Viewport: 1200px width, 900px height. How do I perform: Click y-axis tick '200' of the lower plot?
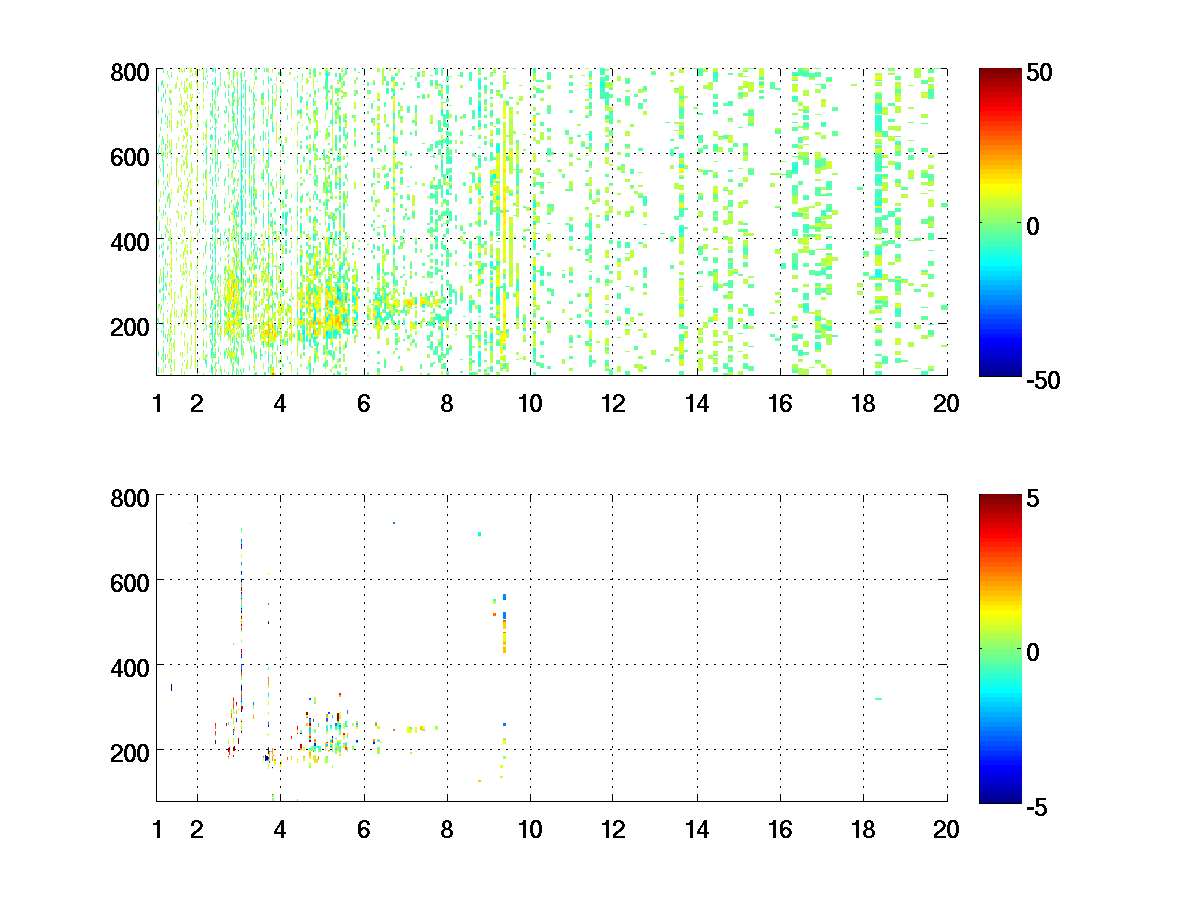click(x=129, y=752)
